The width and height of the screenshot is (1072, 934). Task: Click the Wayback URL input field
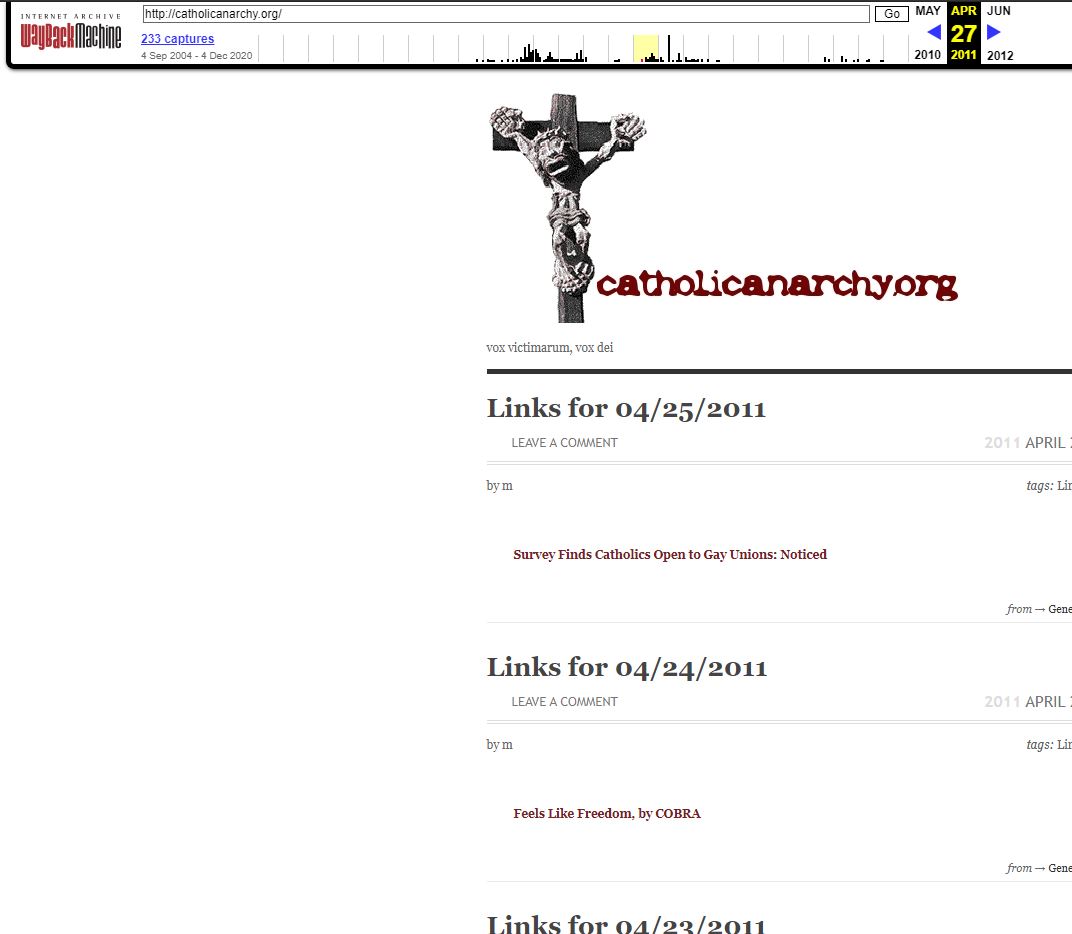pyautogui.click(x=505, y=14)
